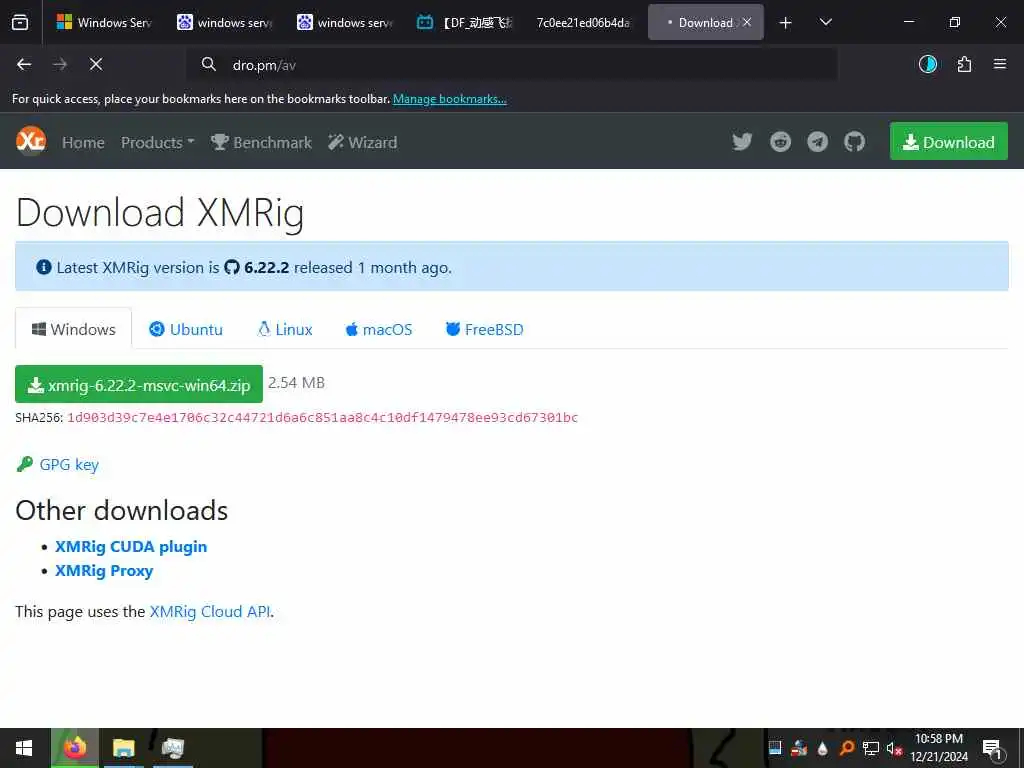Open the Firefox View icon
The height and width of the screenshot is (768, 1024).
tap(20, 23)
